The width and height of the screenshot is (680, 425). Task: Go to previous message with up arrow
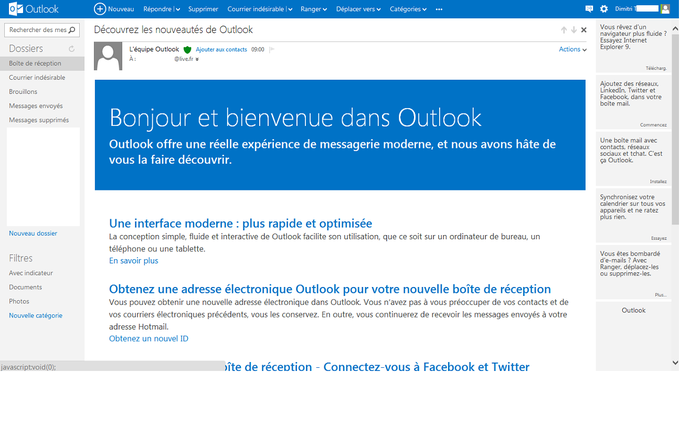point(564,30)
